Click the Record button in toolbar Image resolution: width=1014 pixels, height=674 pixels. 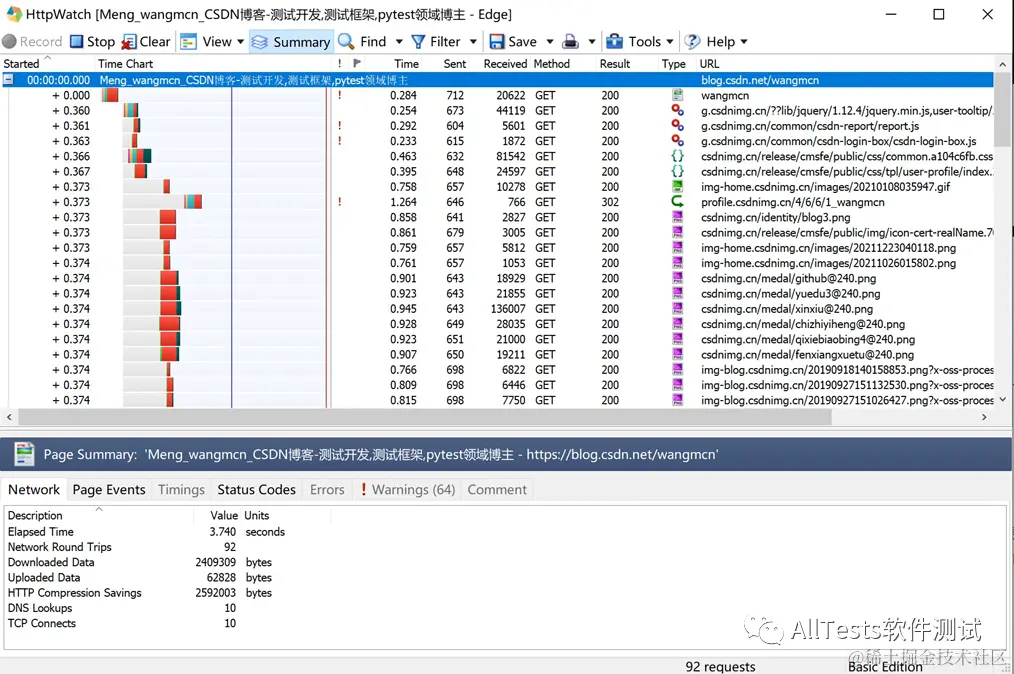32,41
